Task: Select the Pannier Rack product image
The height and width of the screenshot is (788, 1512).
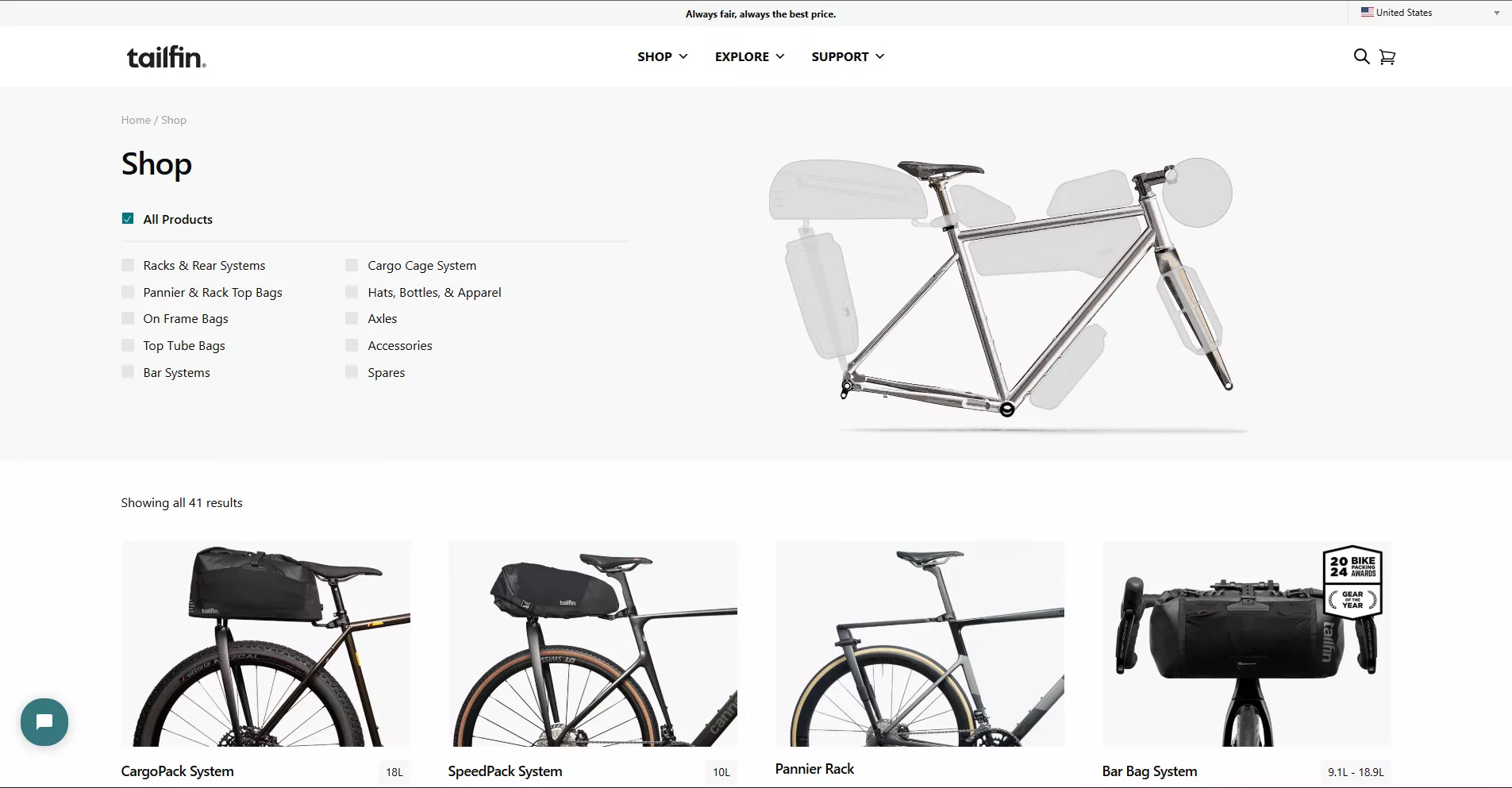Action: coord(920,644)
